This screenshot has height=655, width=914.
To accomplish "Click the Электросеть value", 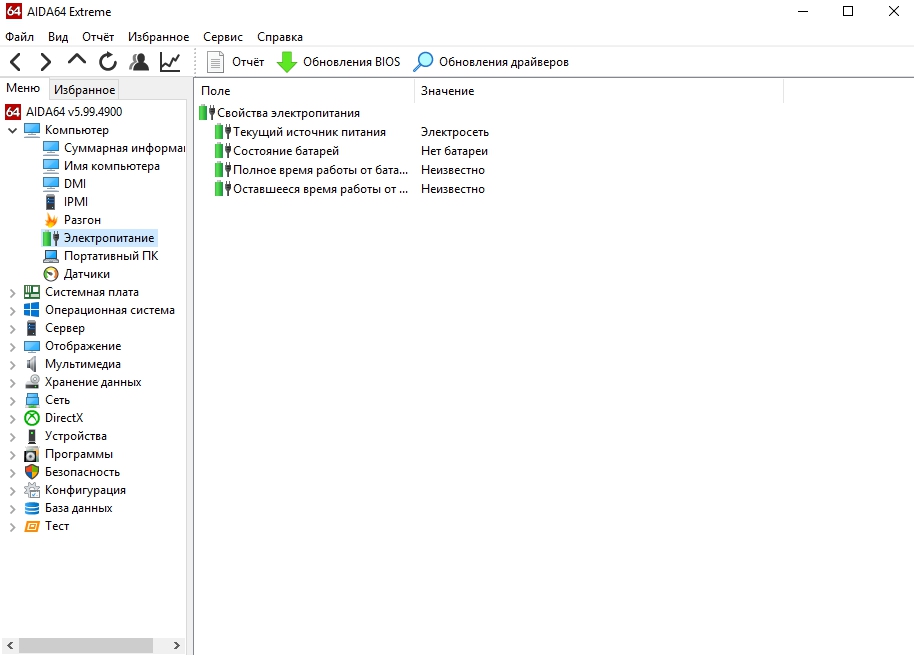I will (455, 132).
